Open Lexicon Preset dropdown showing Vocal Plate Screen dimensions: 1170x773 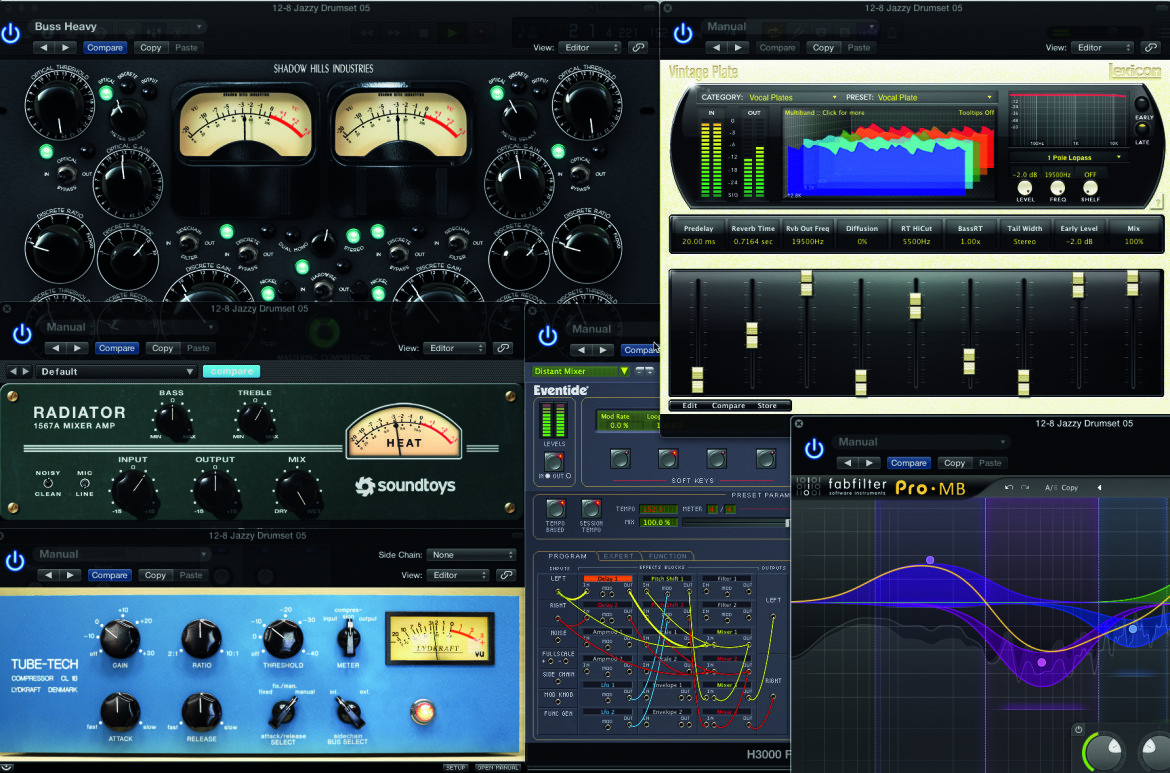pyautogui.click(x=935, y=97)
